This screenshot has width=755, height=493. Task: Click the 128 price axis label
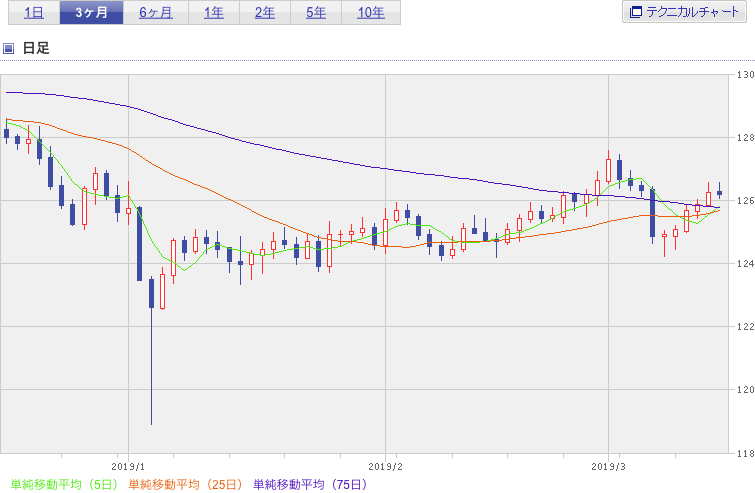tap(745, 138)
